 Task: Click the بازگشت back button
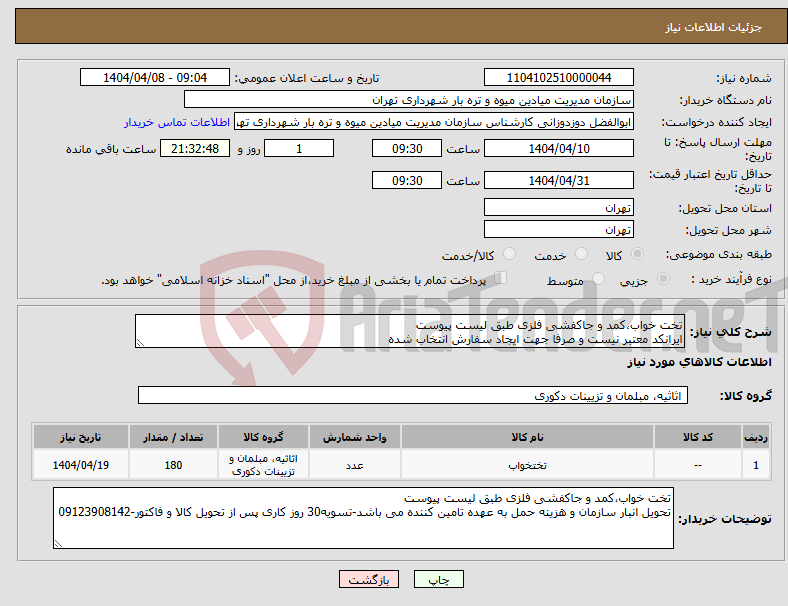369,579
